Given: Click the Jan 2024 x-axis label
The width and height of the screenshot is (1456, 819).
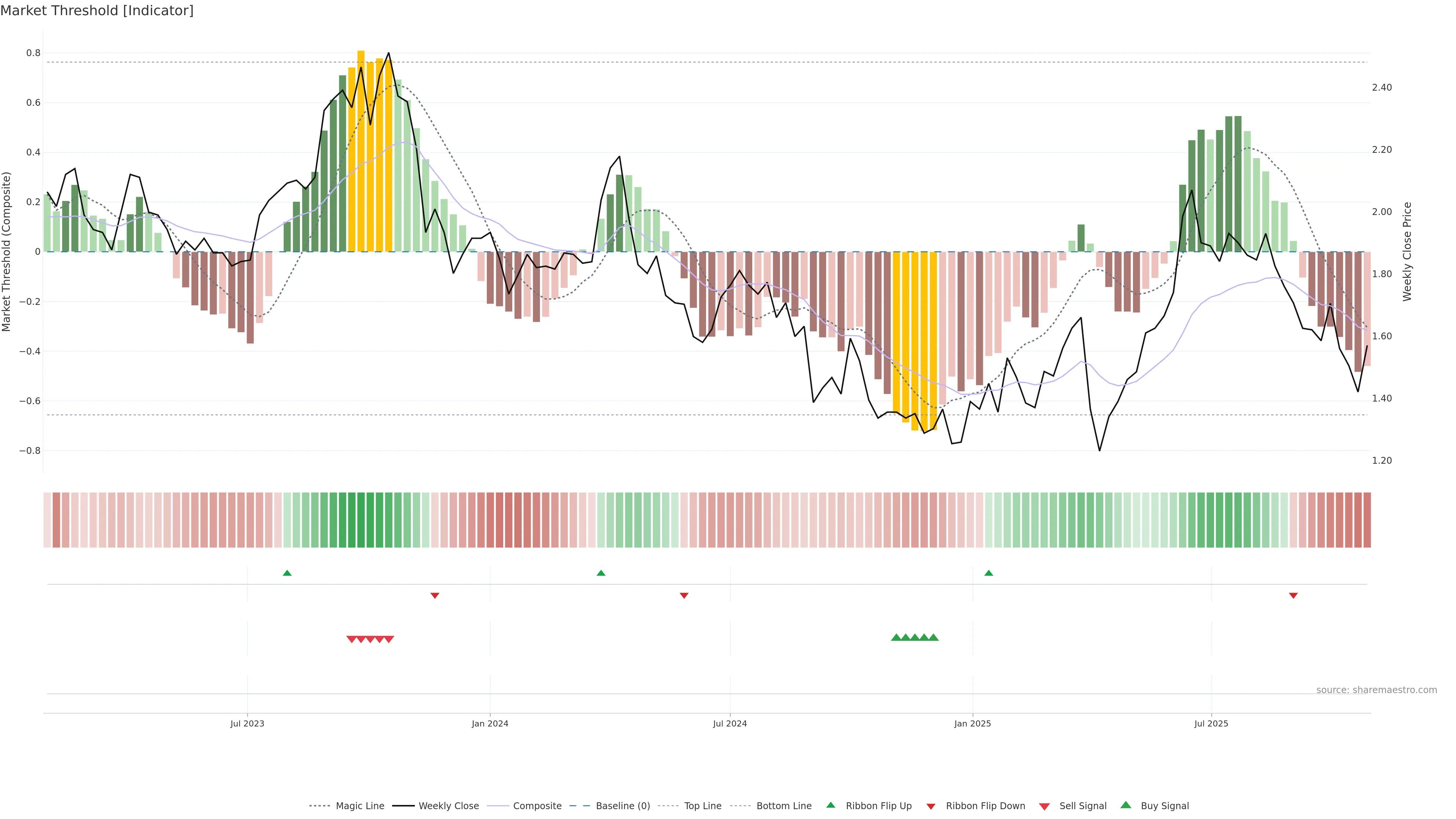Looking at the screenshot, I should coord(490,723).
